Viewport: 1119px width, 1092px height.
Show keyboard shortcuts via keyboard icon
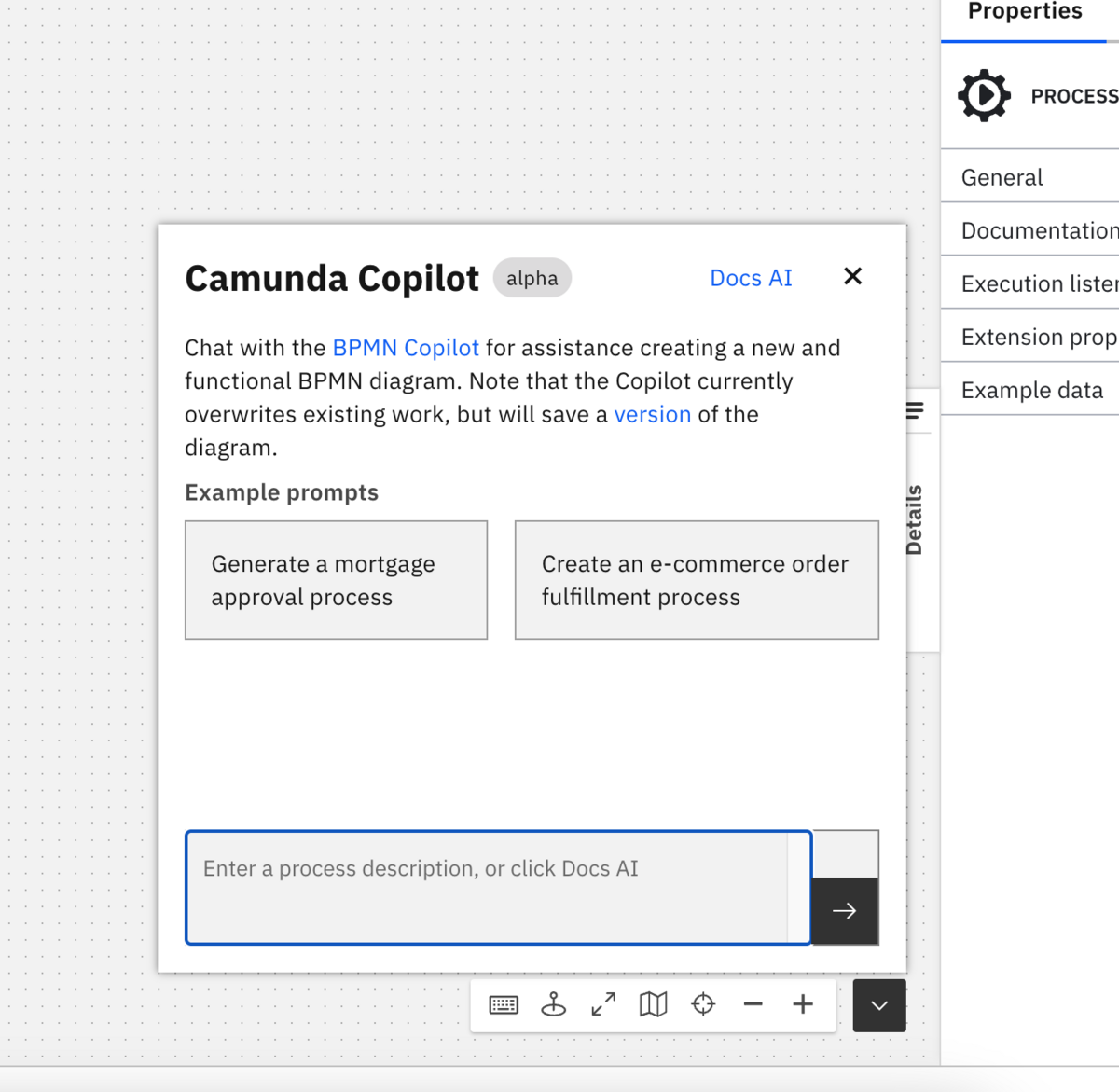pos(504,1005)
